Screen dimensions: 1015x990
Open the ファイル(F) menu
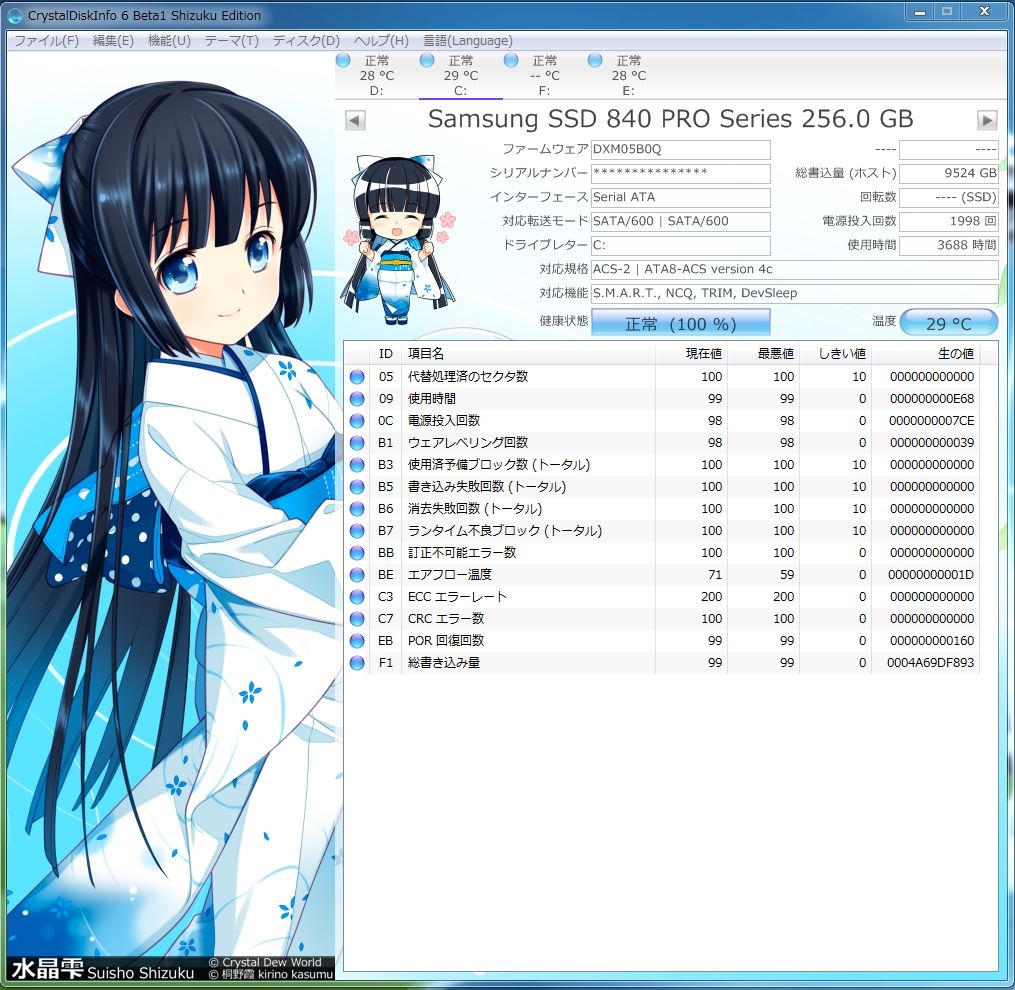(x=46, y=41)
